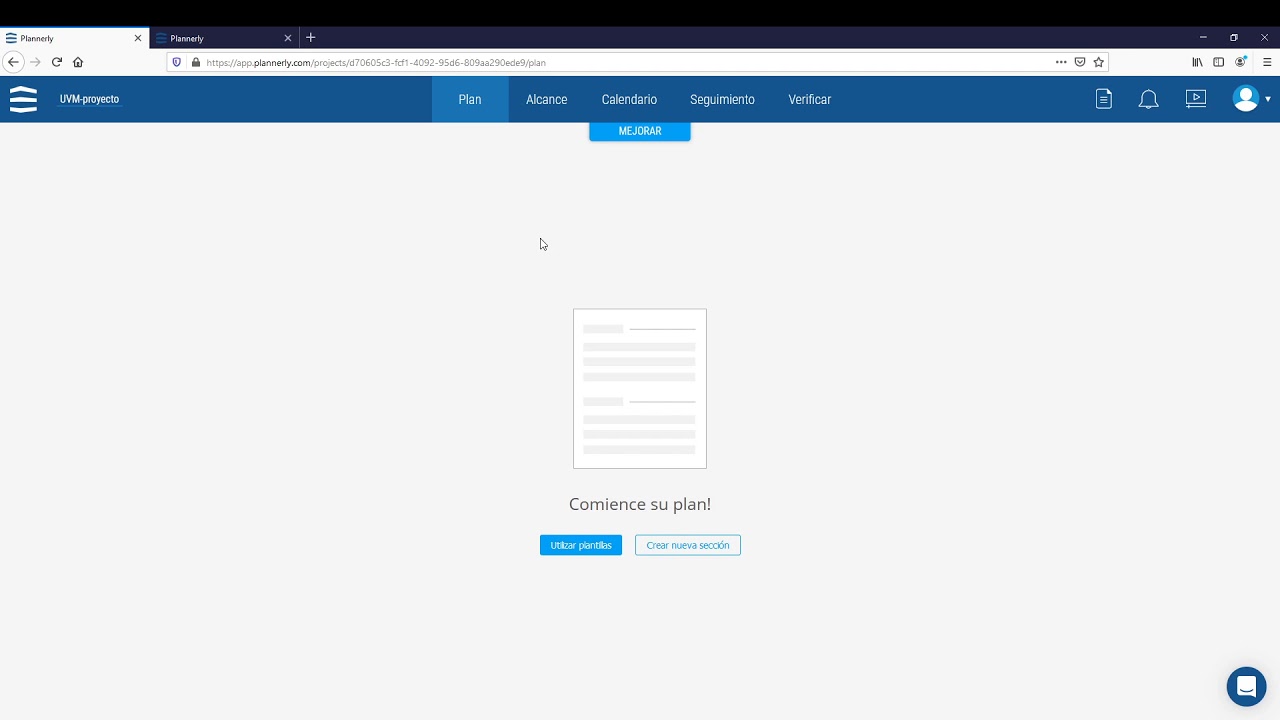
Task: Reload the page with the refresh icon
Action: point(57,62)
